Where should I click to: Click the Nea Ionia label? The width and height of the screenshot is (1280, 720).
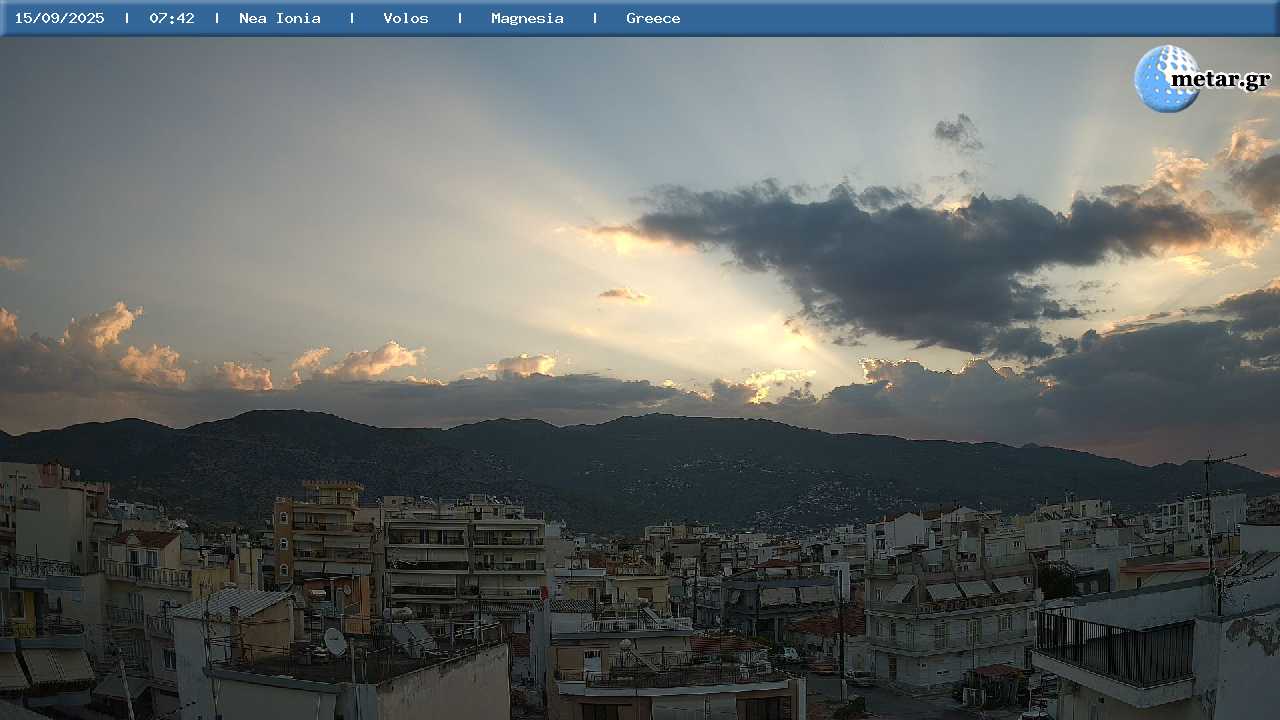pos(280,18)
